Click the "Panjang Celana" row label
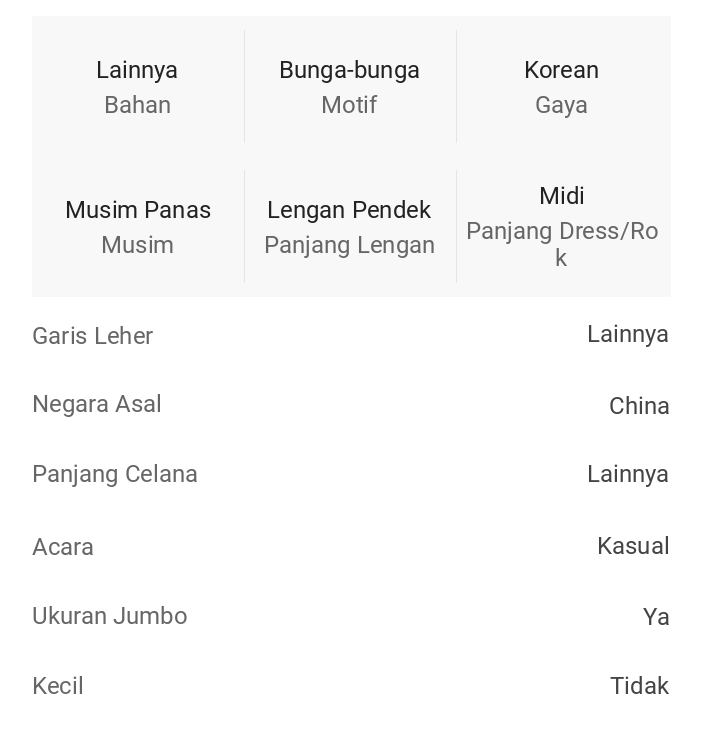The width and height of the screenshot is (702, 732). pos(115,474)
